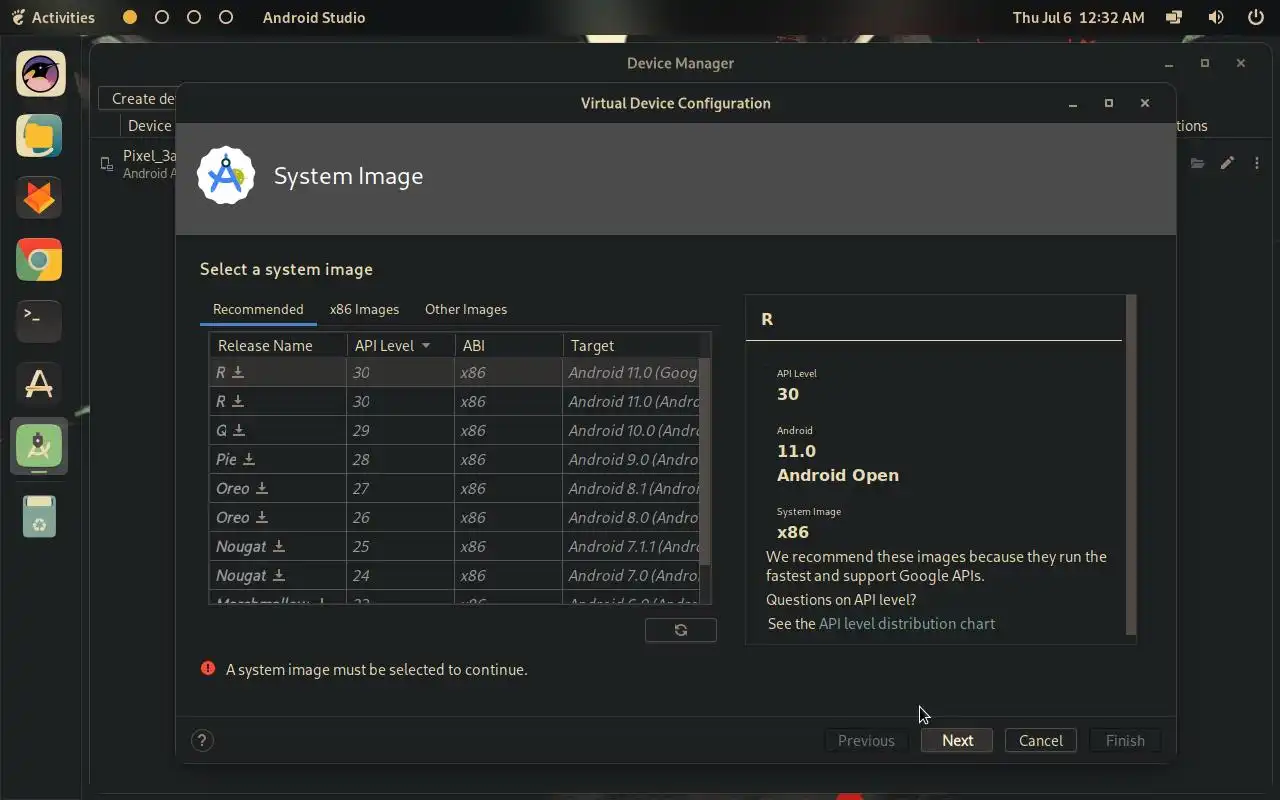Viewport: 1280px width, 800px height.
Task: Open the Trash icon in the dock
Action: point(39,517)
